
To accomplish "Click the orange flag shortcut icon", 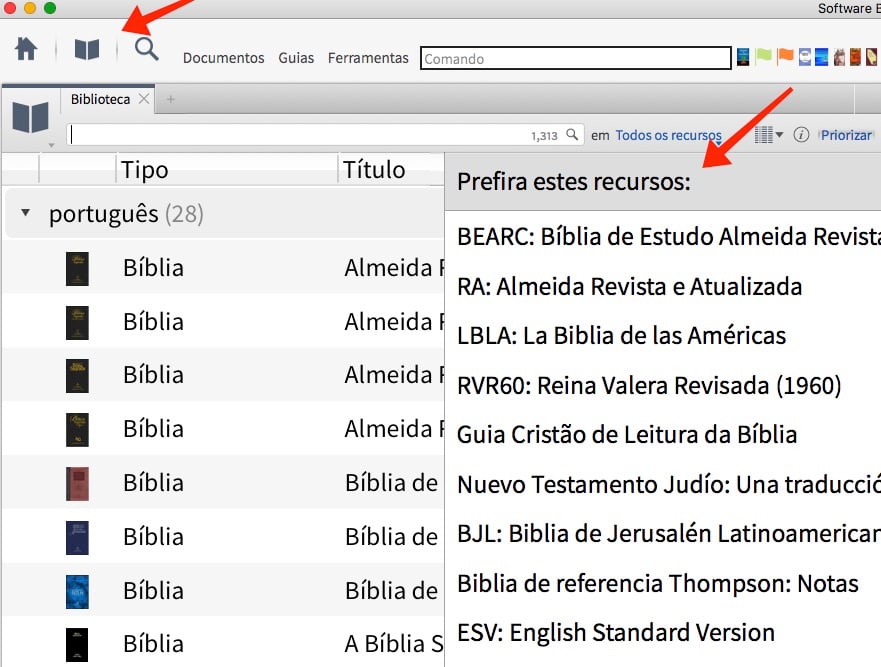I will pos(785,56).
